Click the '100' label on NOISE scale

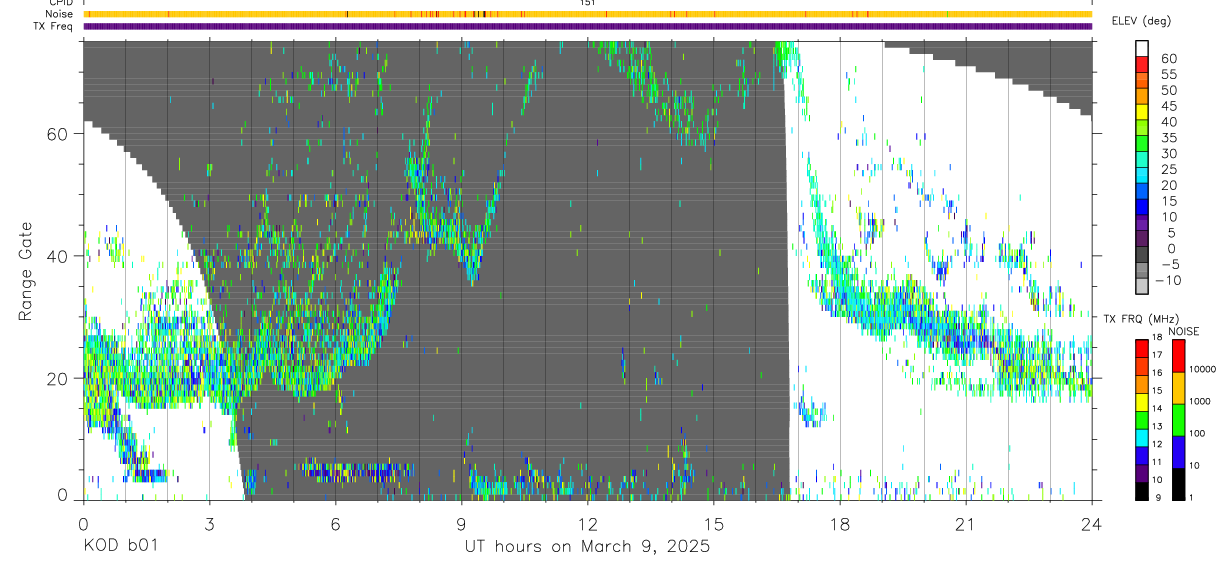coord(1197,433)
